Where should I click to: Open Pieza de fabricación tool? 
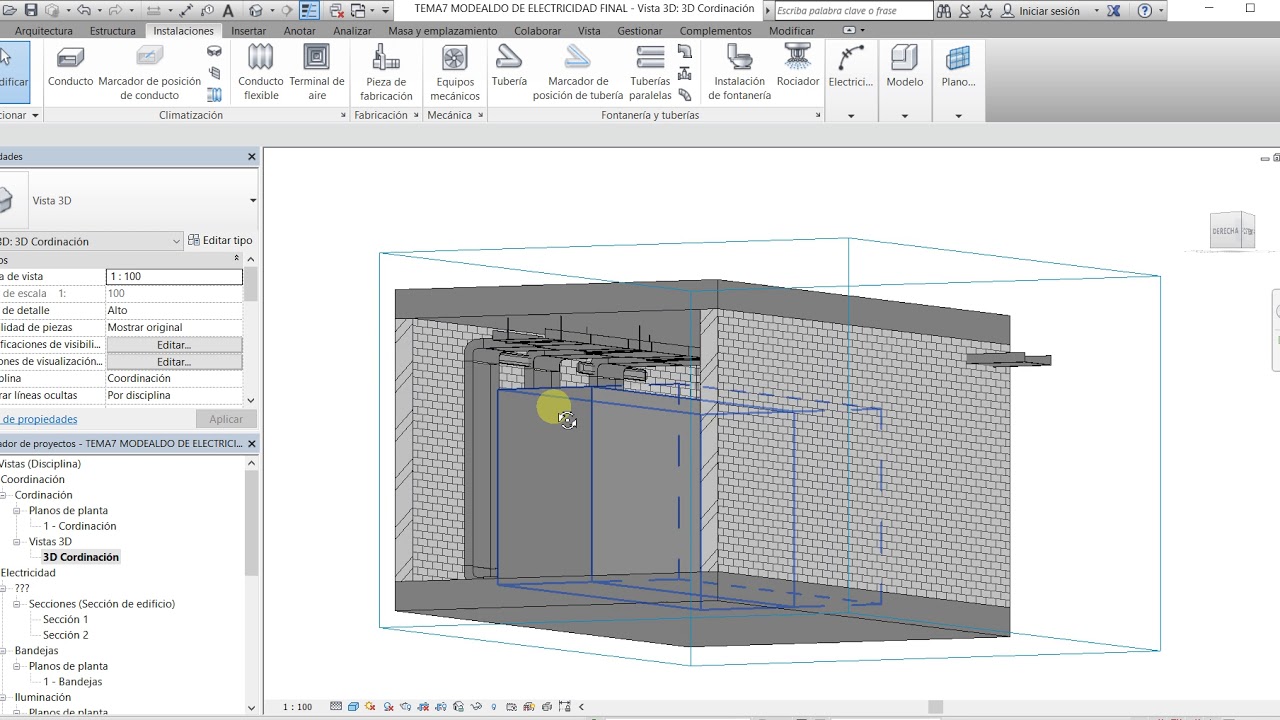386,72
